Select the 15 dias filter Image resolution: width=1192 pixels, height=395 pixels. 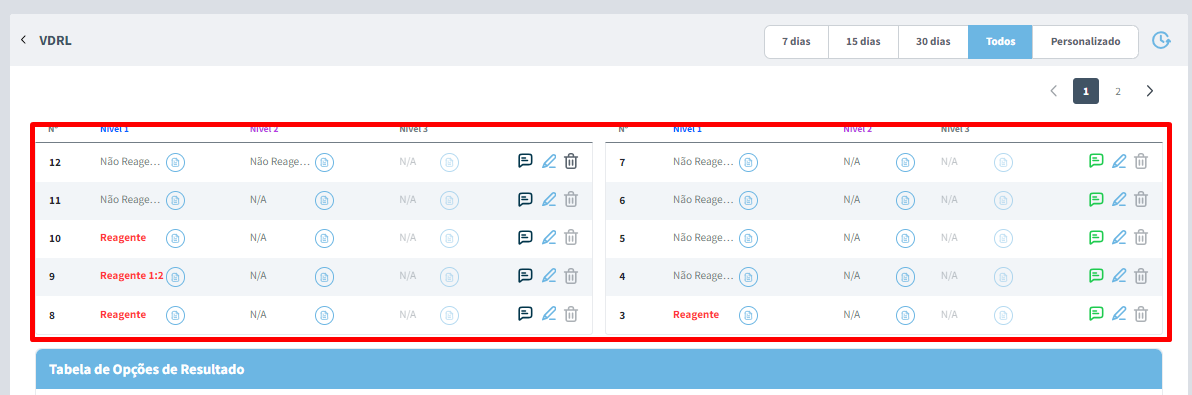pyautogui.click(x=863, y=42)
